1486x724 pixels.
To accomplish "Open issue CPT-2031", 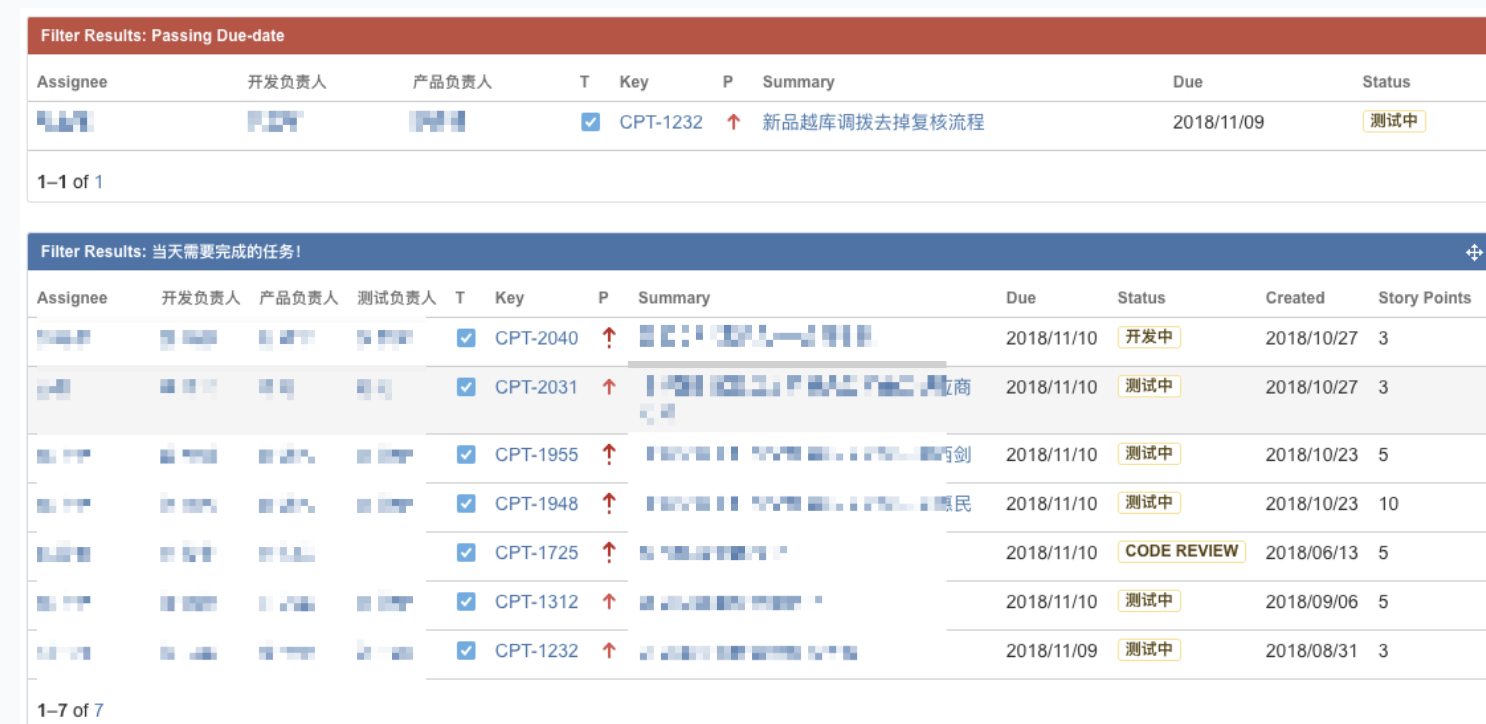I will [536, 387].
